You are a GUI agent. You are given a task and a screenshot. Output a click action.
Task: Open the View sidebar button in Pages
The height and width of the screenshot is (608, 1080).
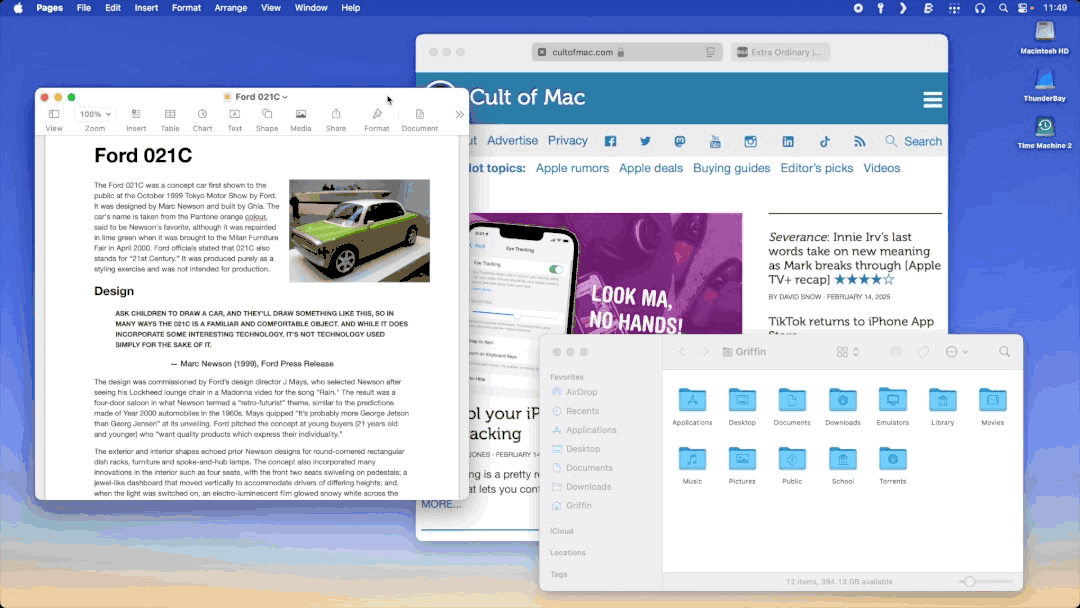click(x=54, y=114)
